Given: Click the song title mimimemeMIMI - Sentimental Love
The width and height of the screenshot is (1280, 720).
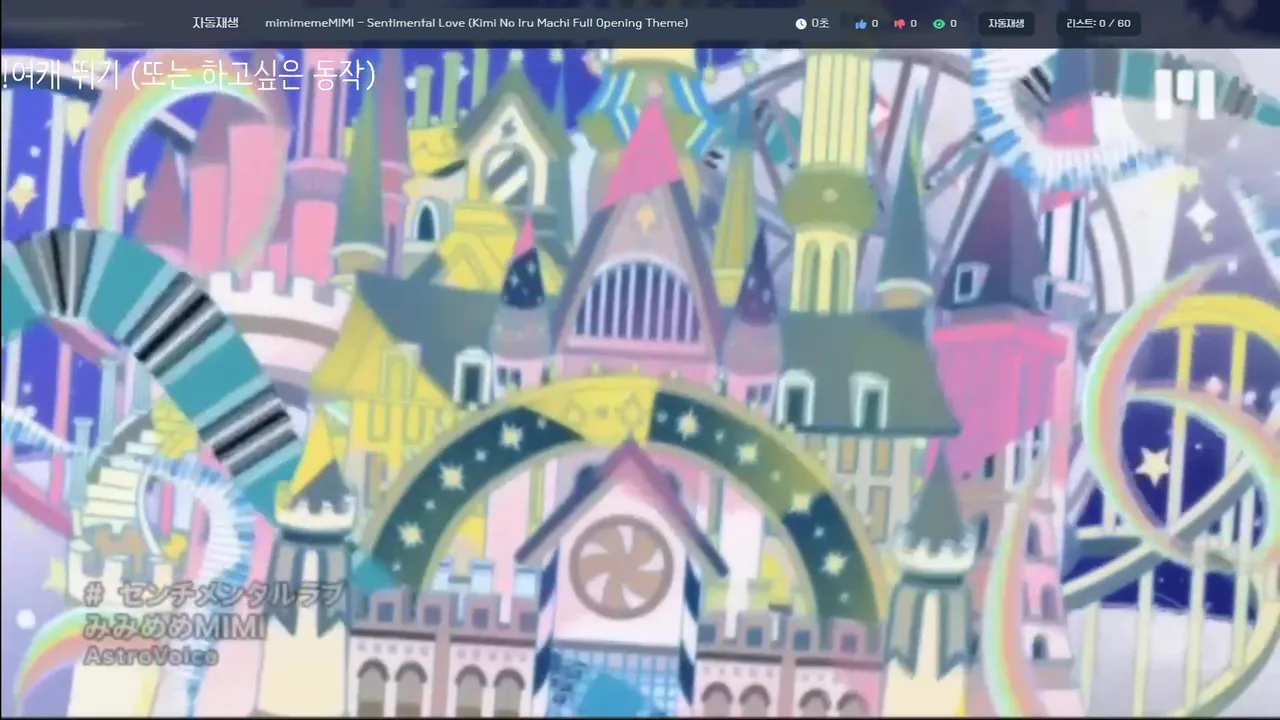Looking at the screenshot, I should coord(476,23).
